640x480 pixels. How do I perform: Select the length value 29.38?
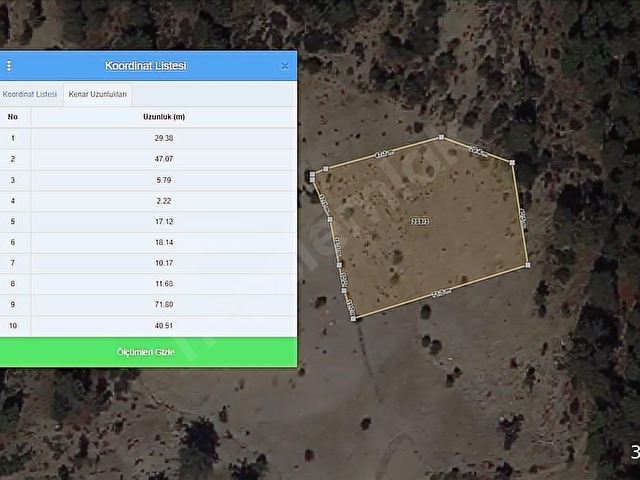(x=164, y=138)
